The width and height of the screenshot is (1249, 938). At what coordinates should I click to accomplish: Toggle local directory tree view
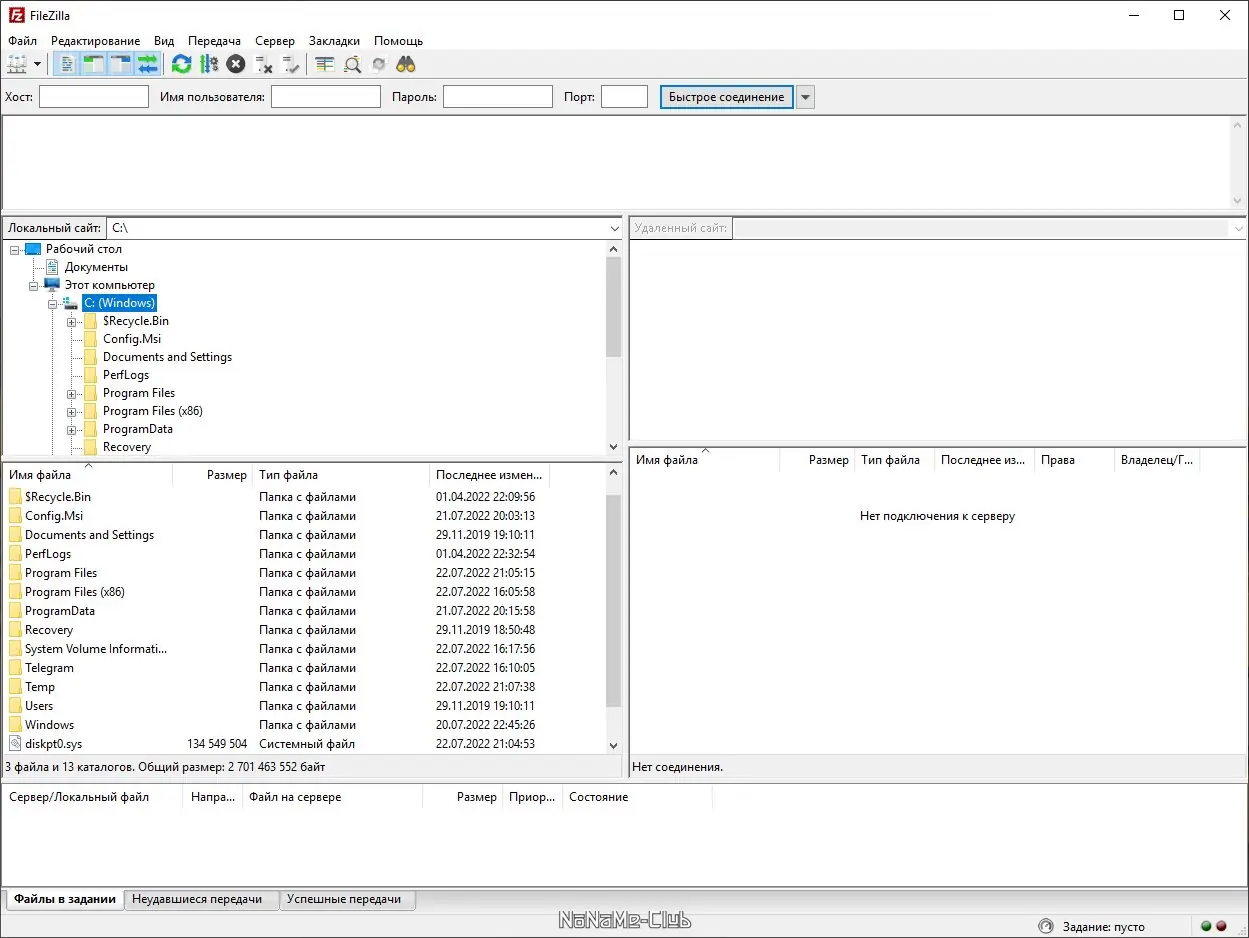coord(94,64)
